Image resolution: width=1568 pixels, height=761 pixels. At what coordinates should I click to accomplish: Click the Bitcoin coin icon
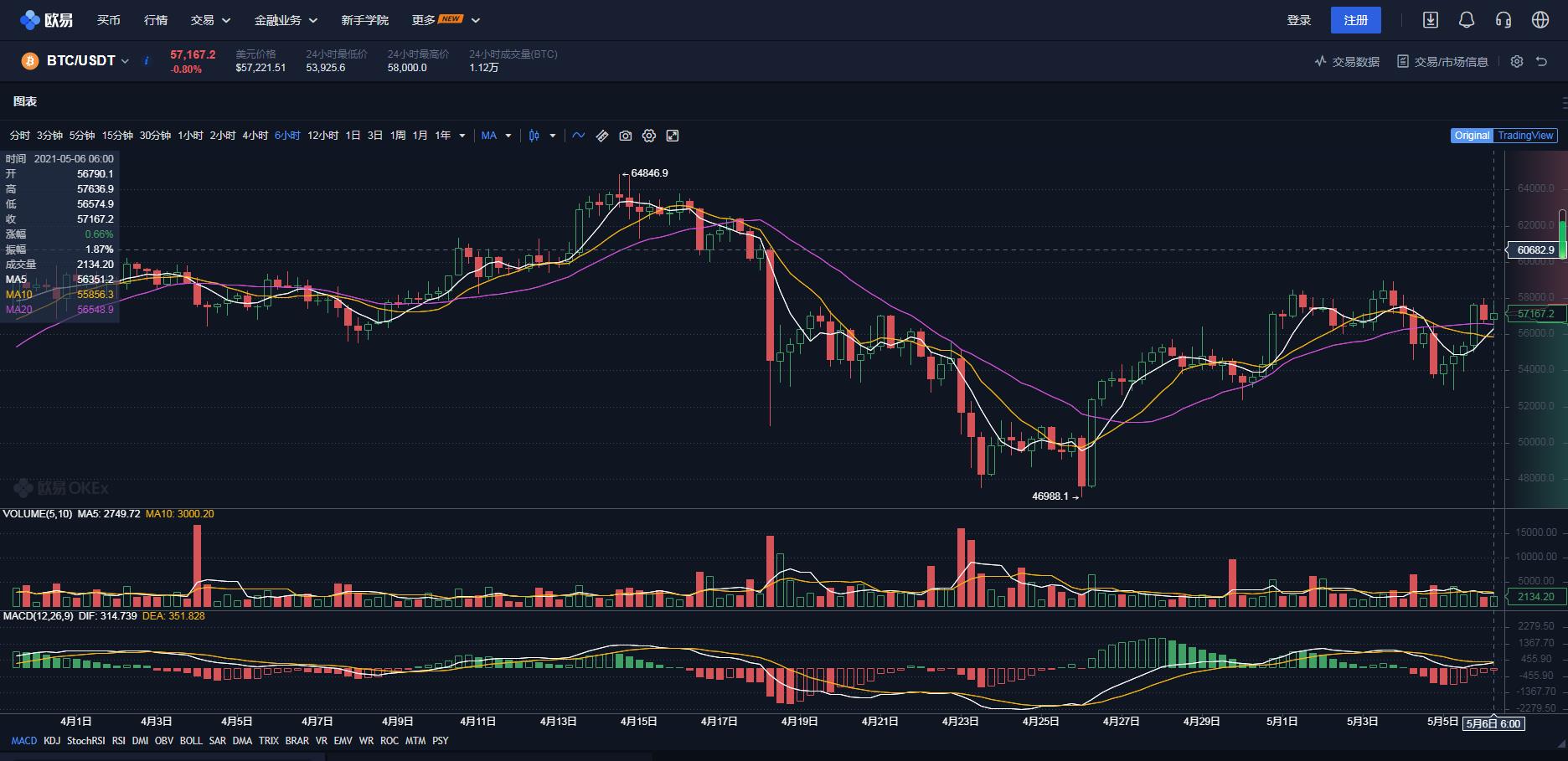(x=30, y=61)
